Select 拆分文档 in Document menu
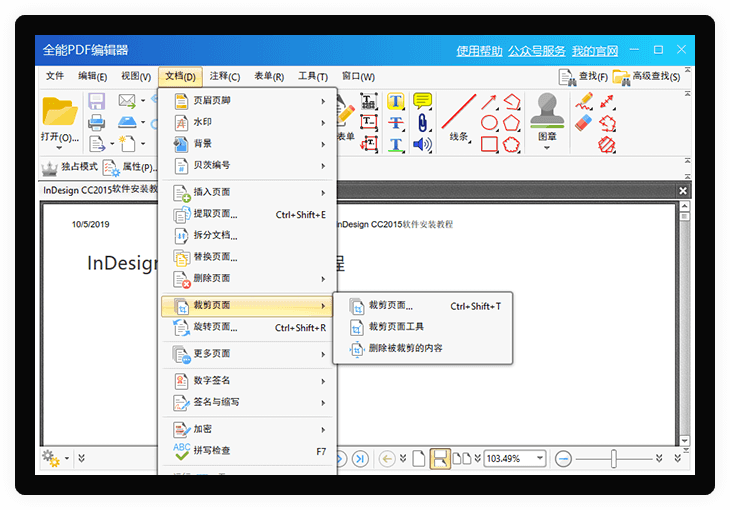Screen dimensions: 730x510 coord(216,236)
